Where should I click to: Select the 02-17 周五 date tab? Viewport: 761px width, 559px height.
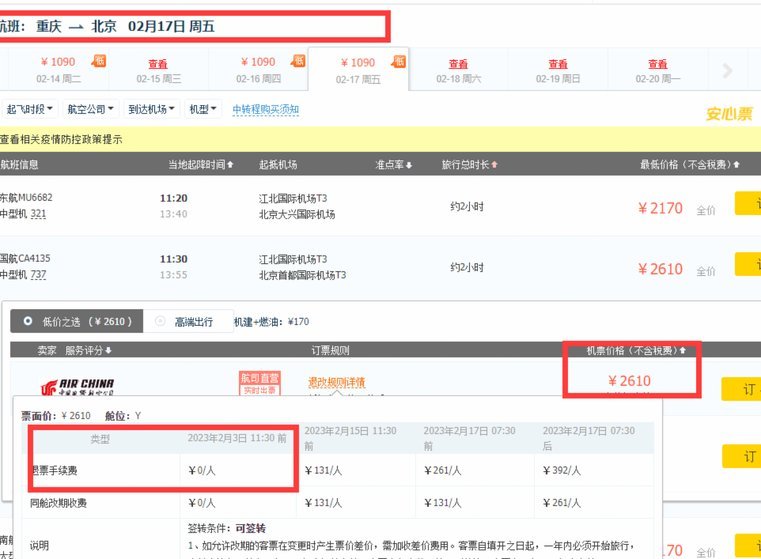[358, 69]
